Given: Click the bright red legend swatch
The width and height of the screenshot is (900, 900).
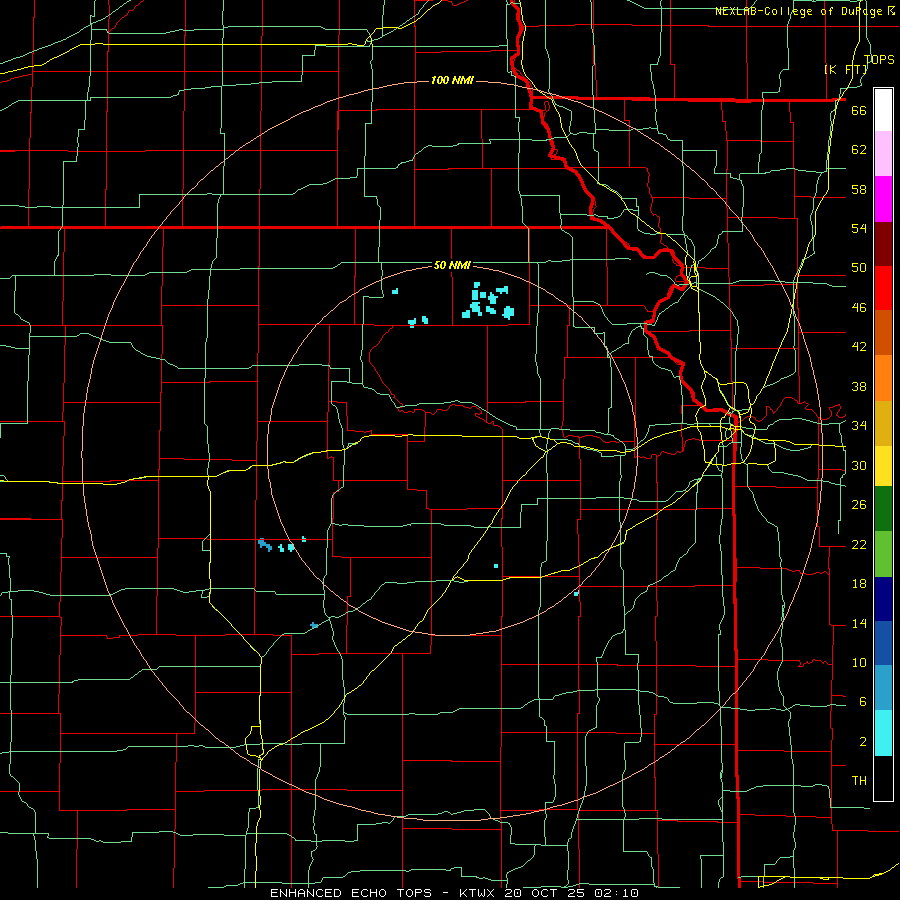Looking at the screenshot, I should click(883, 288).
